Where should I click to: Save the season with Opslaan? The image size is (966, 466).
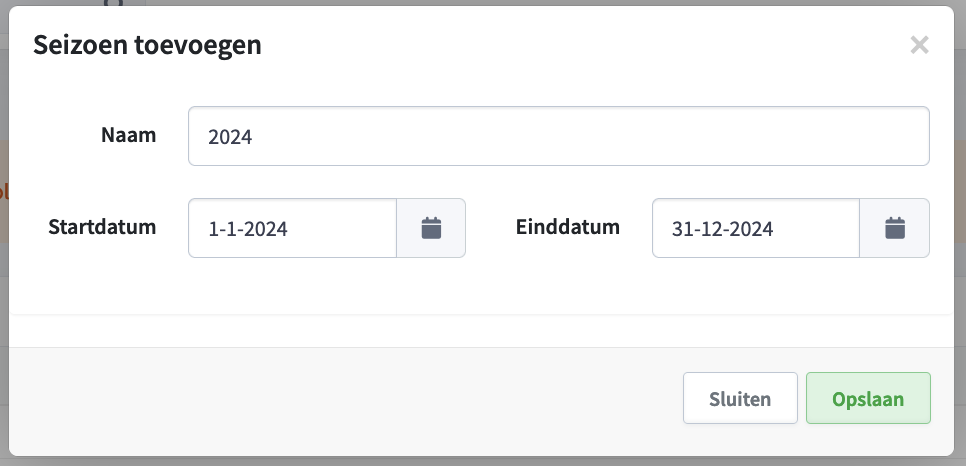pos(868,398)
